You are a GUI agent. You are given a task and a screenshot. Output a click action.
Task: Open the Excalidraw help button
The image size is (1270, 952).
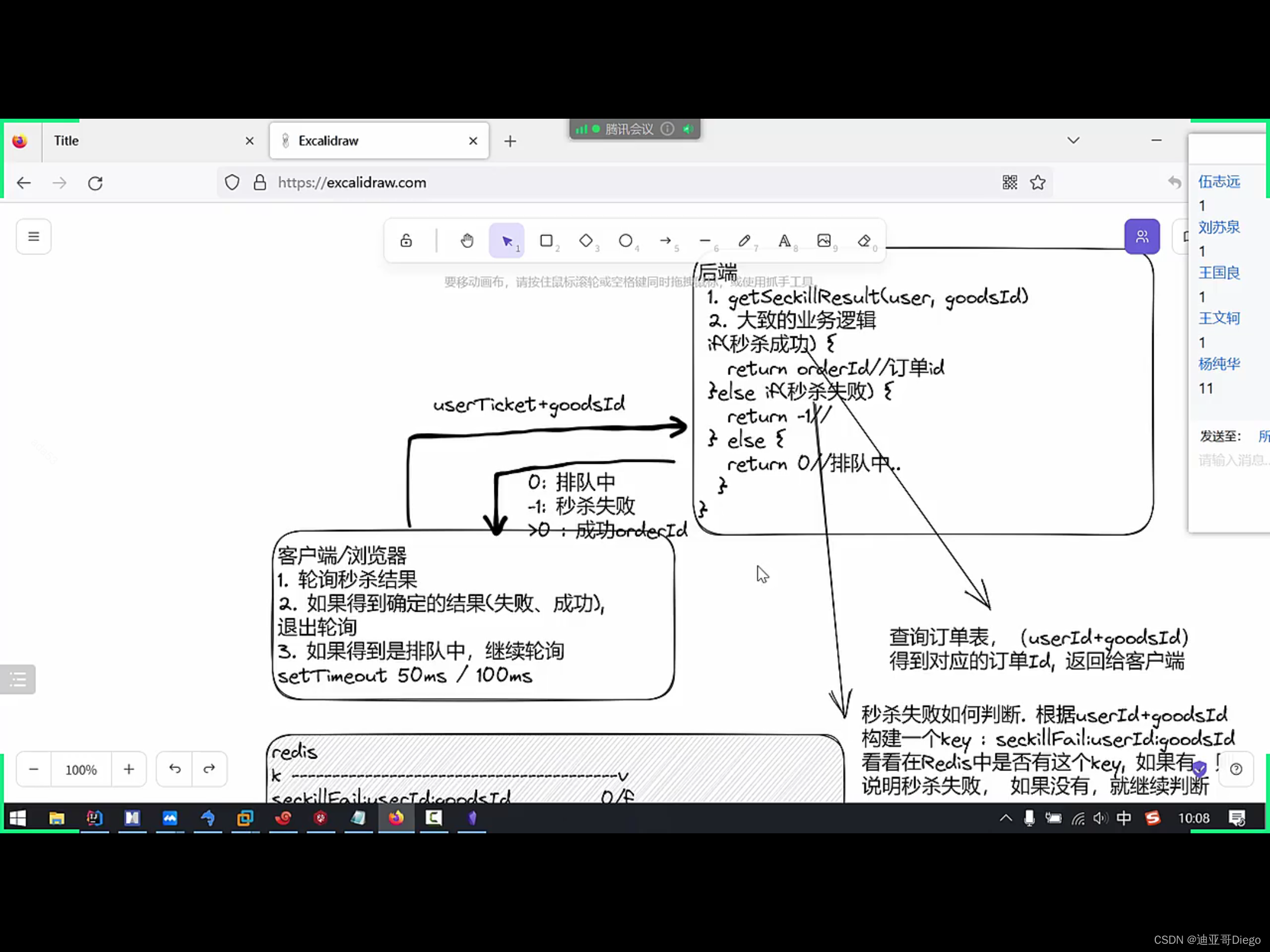pyautogui.click(x=1236, y=769)
